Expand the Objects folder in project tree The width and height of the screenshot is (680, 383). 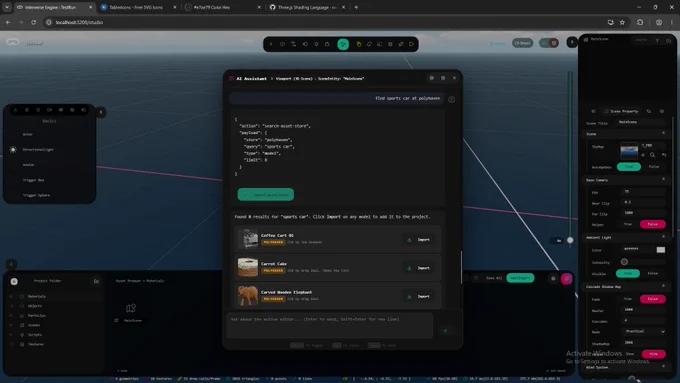11,306
